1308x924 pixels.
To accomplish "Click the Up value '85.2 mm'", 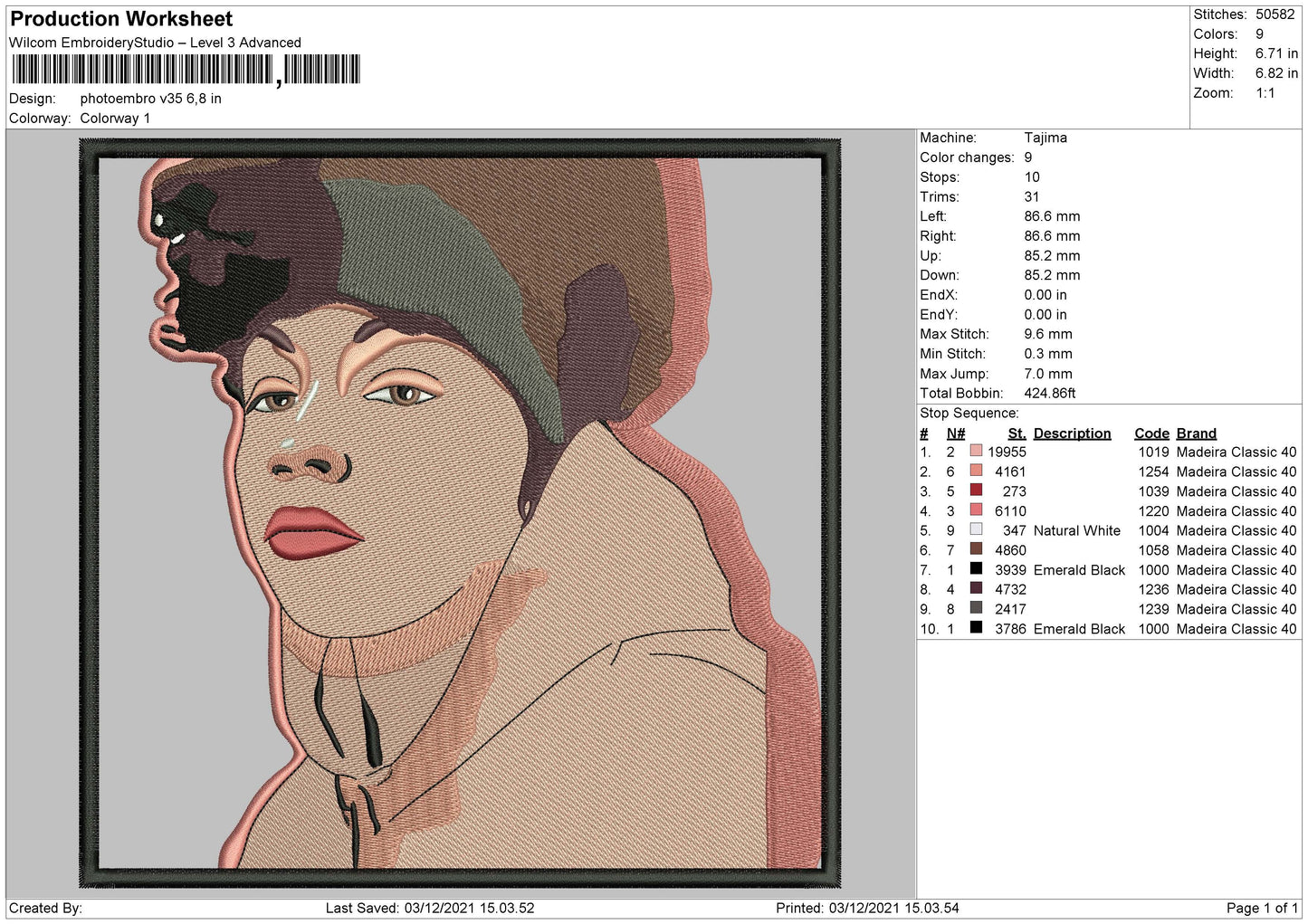I will click(1052, 255).
